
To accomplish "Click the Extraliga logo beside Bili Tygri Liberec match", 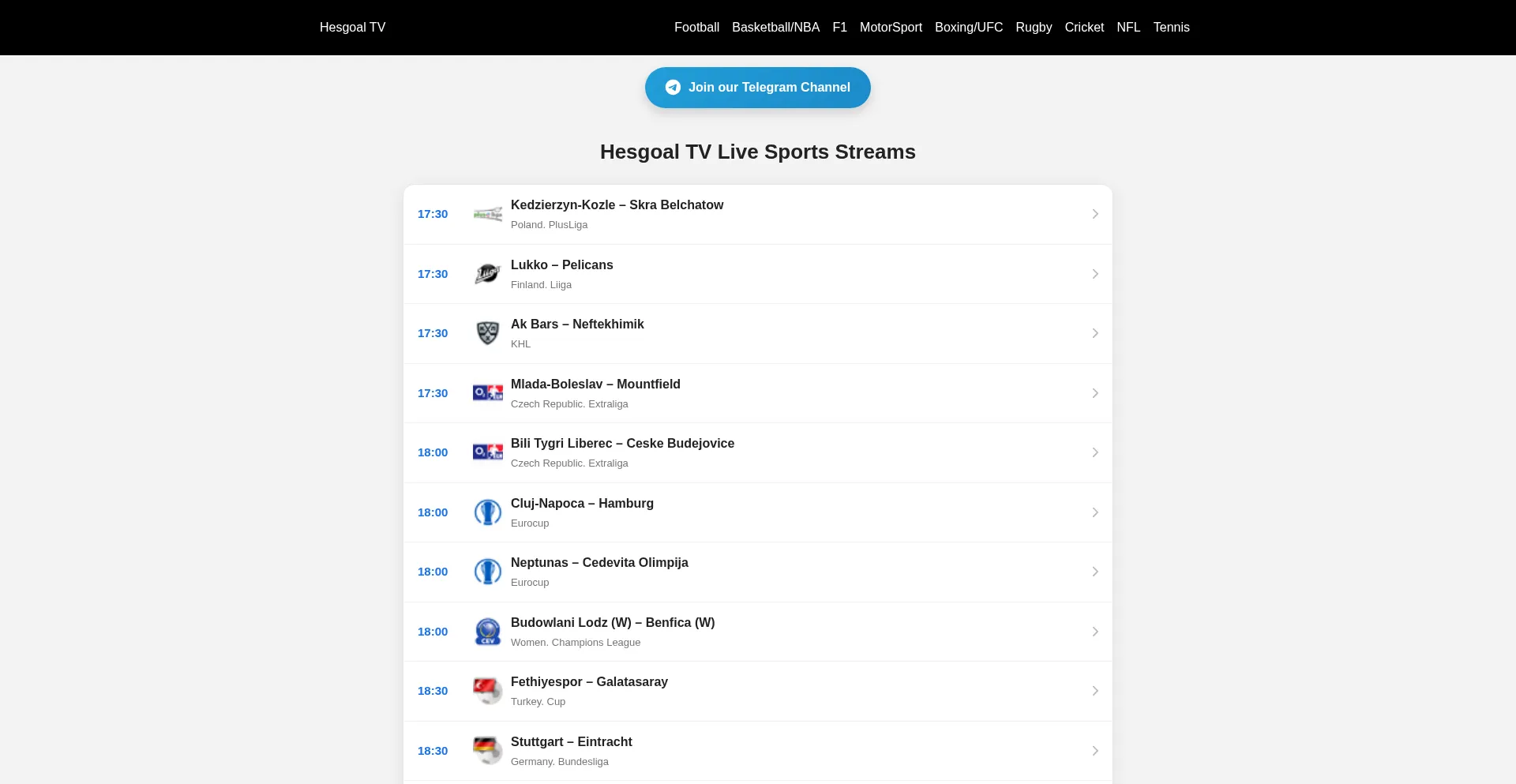I will [487, 452].
